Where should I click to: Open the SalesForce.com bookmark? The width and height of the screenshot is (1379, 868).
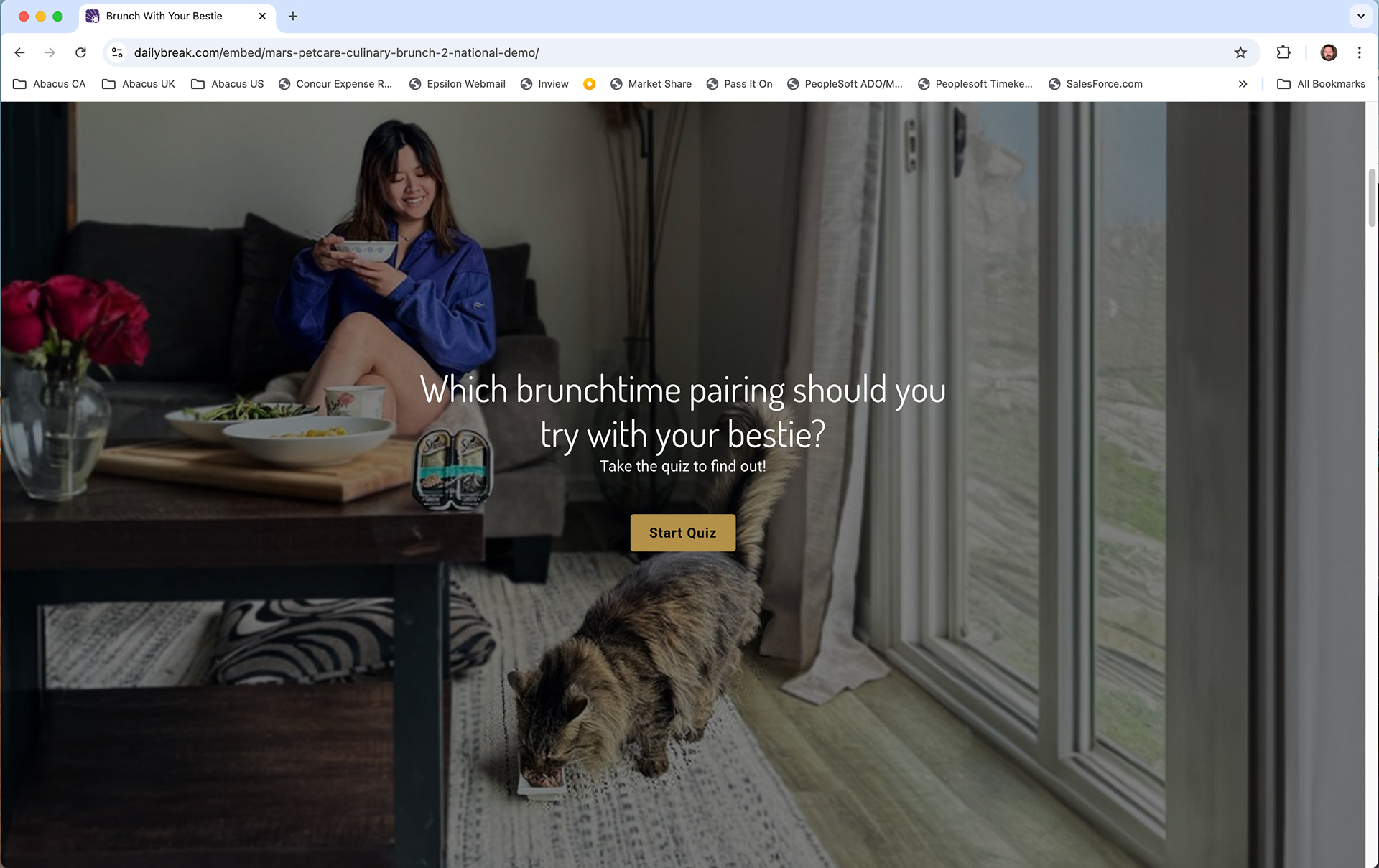1095,84
